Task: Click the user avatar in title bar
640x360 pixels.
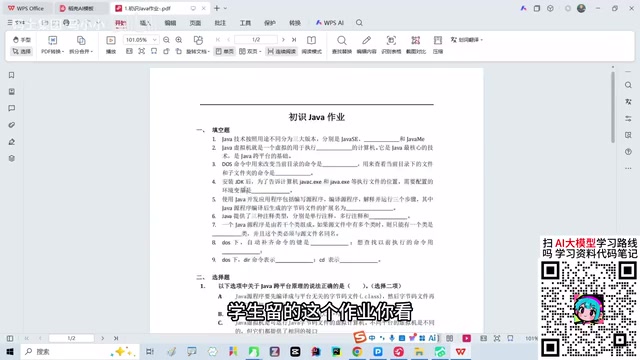Action: pos(581,8)
